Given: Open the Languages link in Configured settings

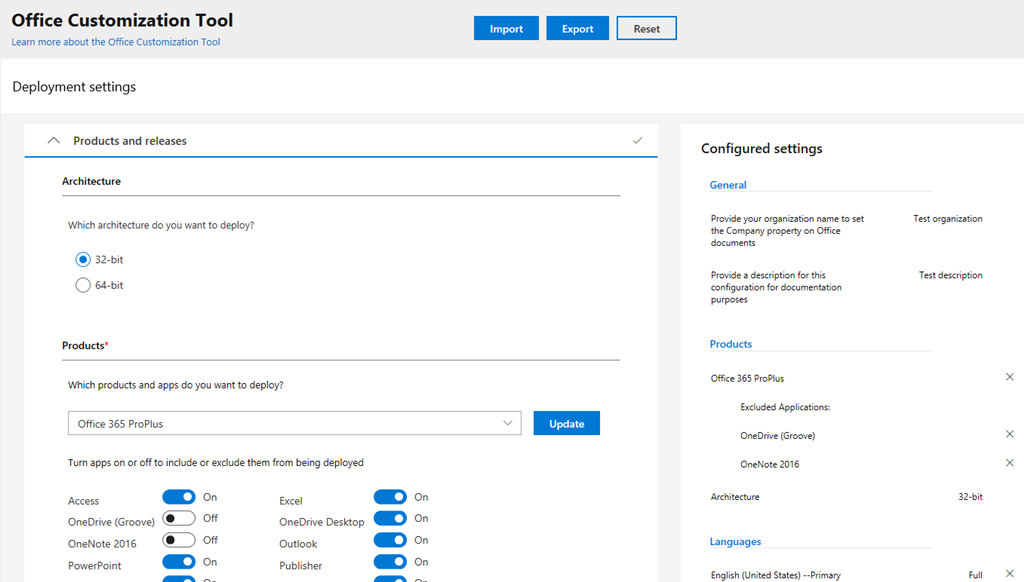Looking at the screenshot, I should click(735, 542).
